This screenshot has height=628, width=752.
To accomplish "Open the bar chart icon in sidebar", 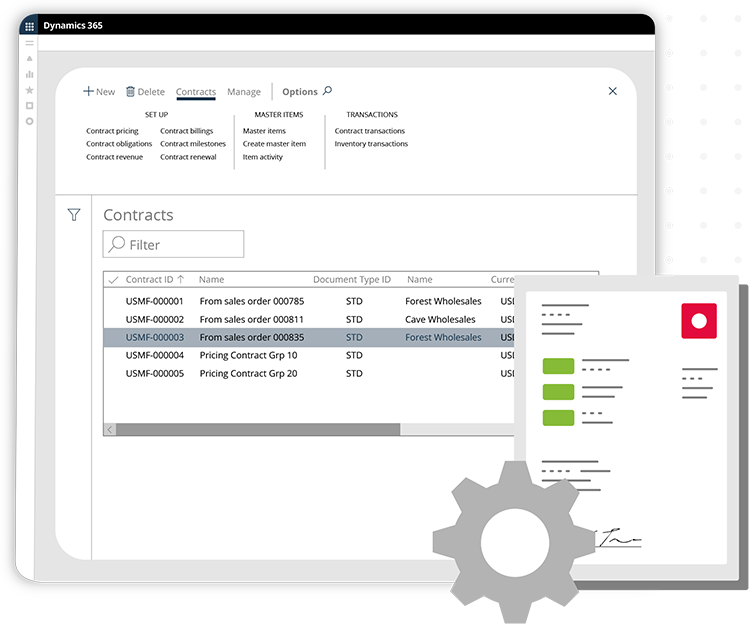I will (30, 74).
